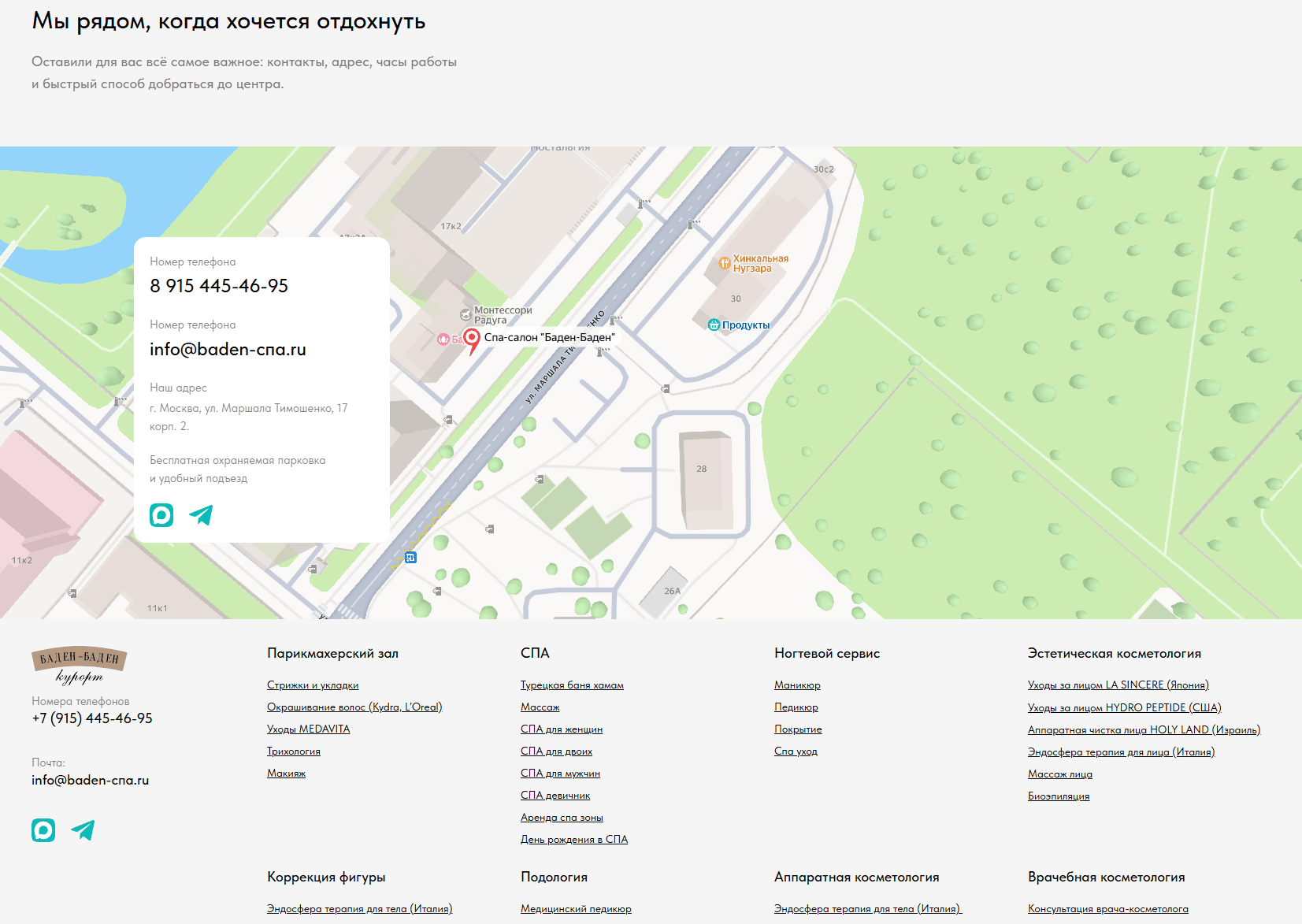Click the blue bus stop icon on the map
Screen dimensions: 1302x924
(x=410, y=558)
